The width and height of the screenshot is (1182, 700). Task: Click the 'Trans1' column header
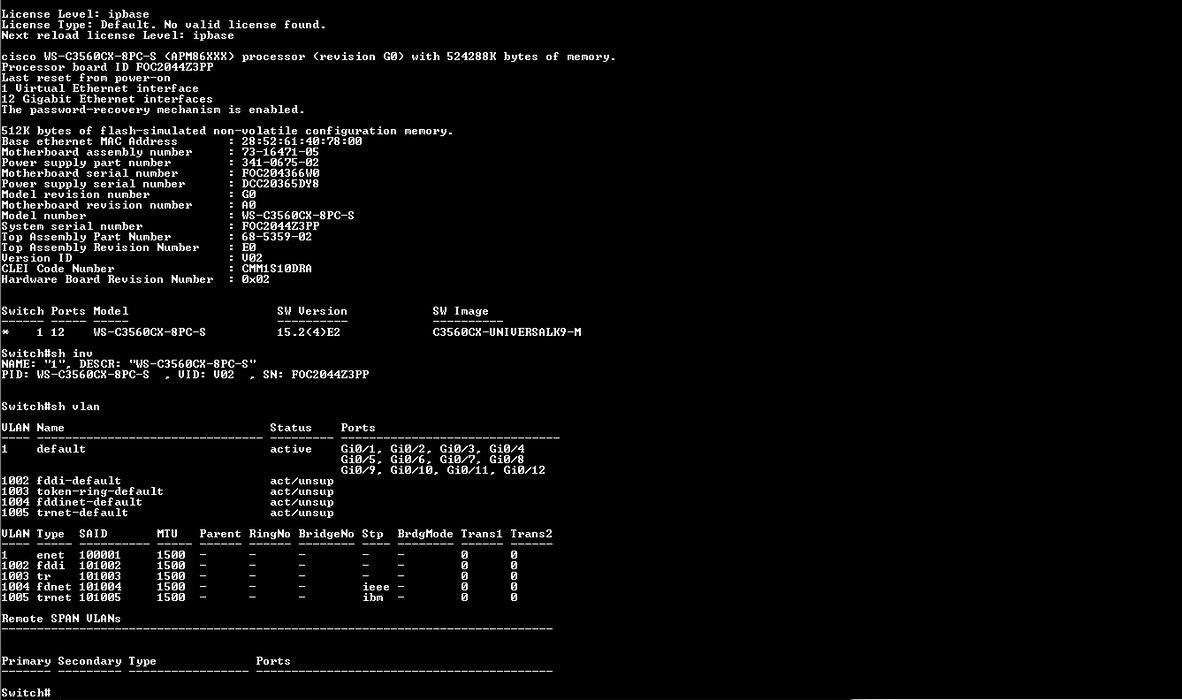[x=482, y=534]
